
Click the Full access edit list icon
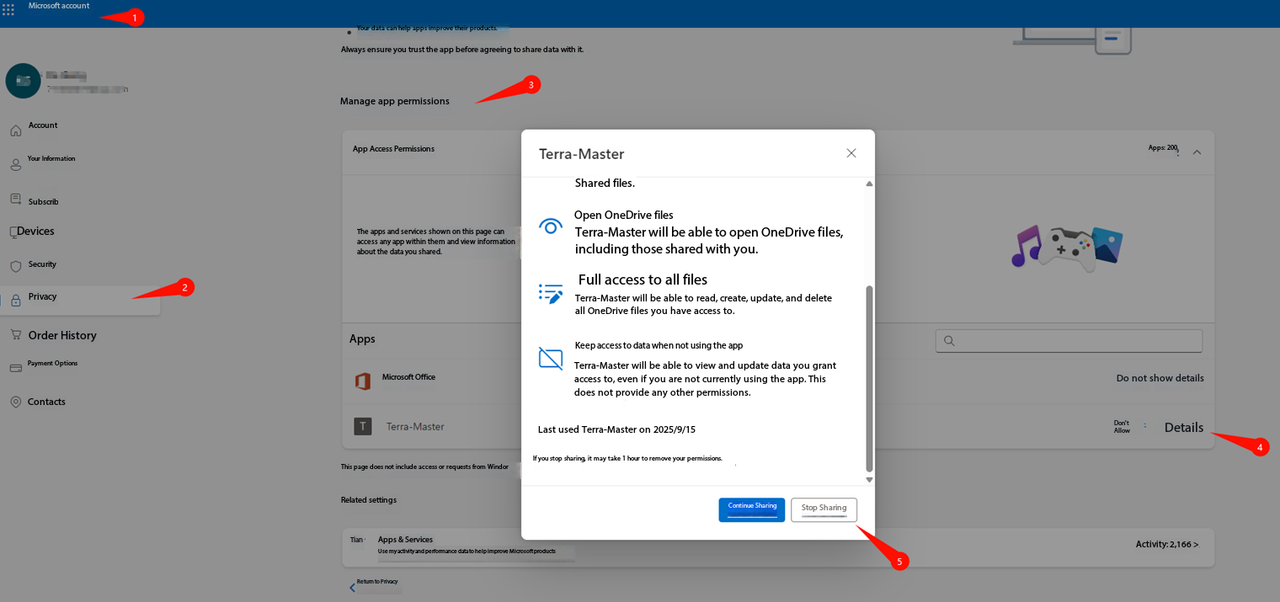pos(551,293)
